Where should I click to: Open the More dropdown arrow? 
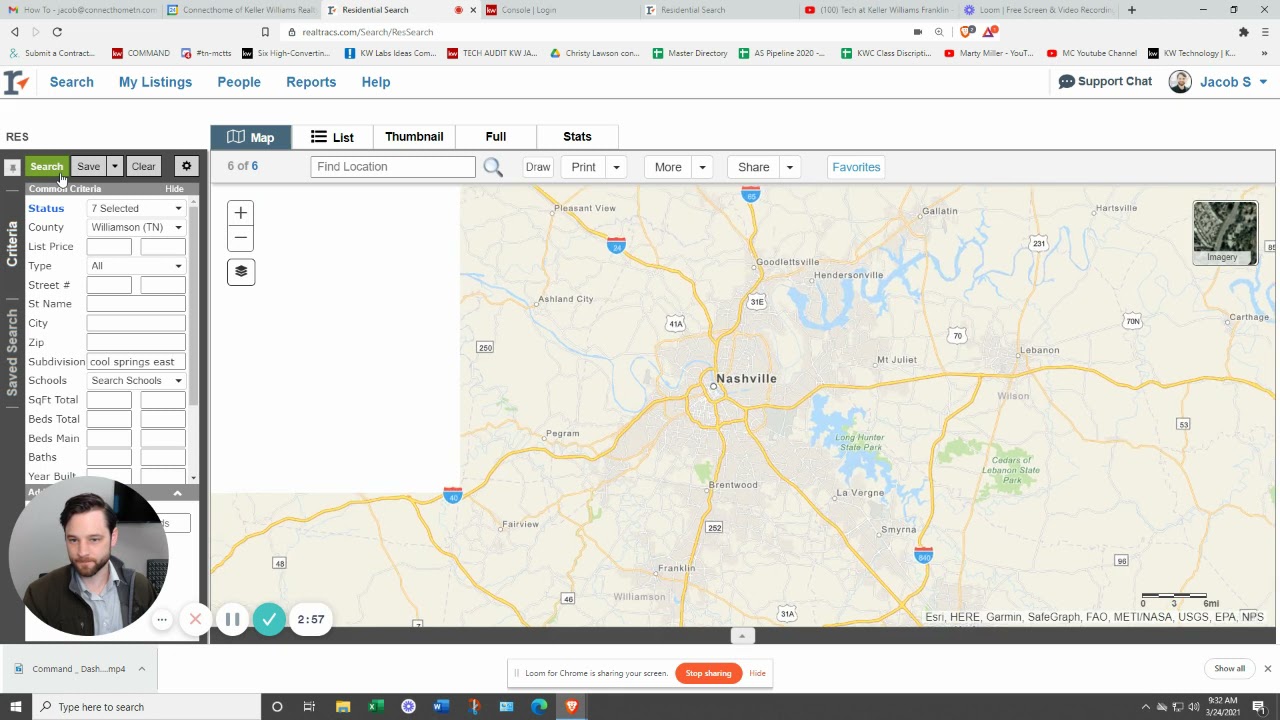702,167
